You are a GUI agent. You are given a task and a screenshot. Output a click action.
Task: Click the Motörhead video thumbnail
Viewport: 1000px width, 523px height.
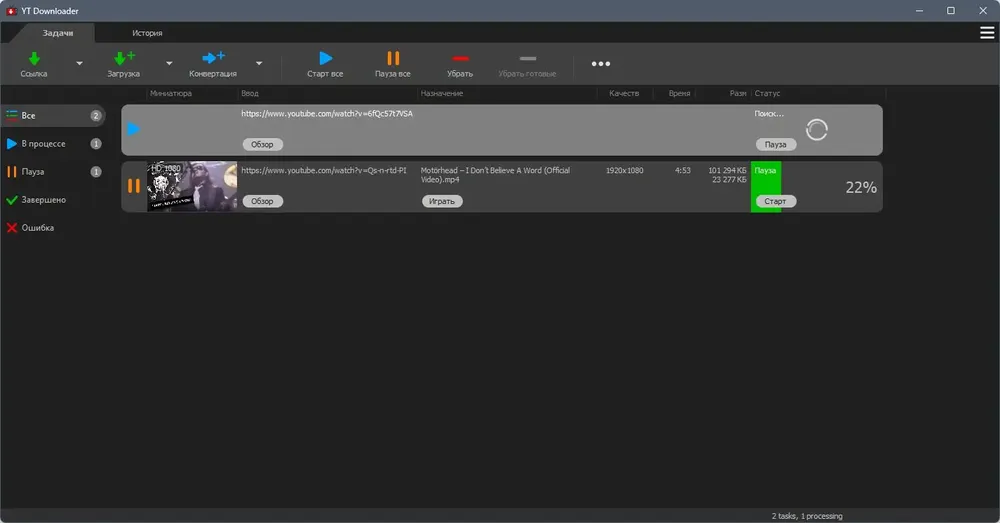(192, 186)
